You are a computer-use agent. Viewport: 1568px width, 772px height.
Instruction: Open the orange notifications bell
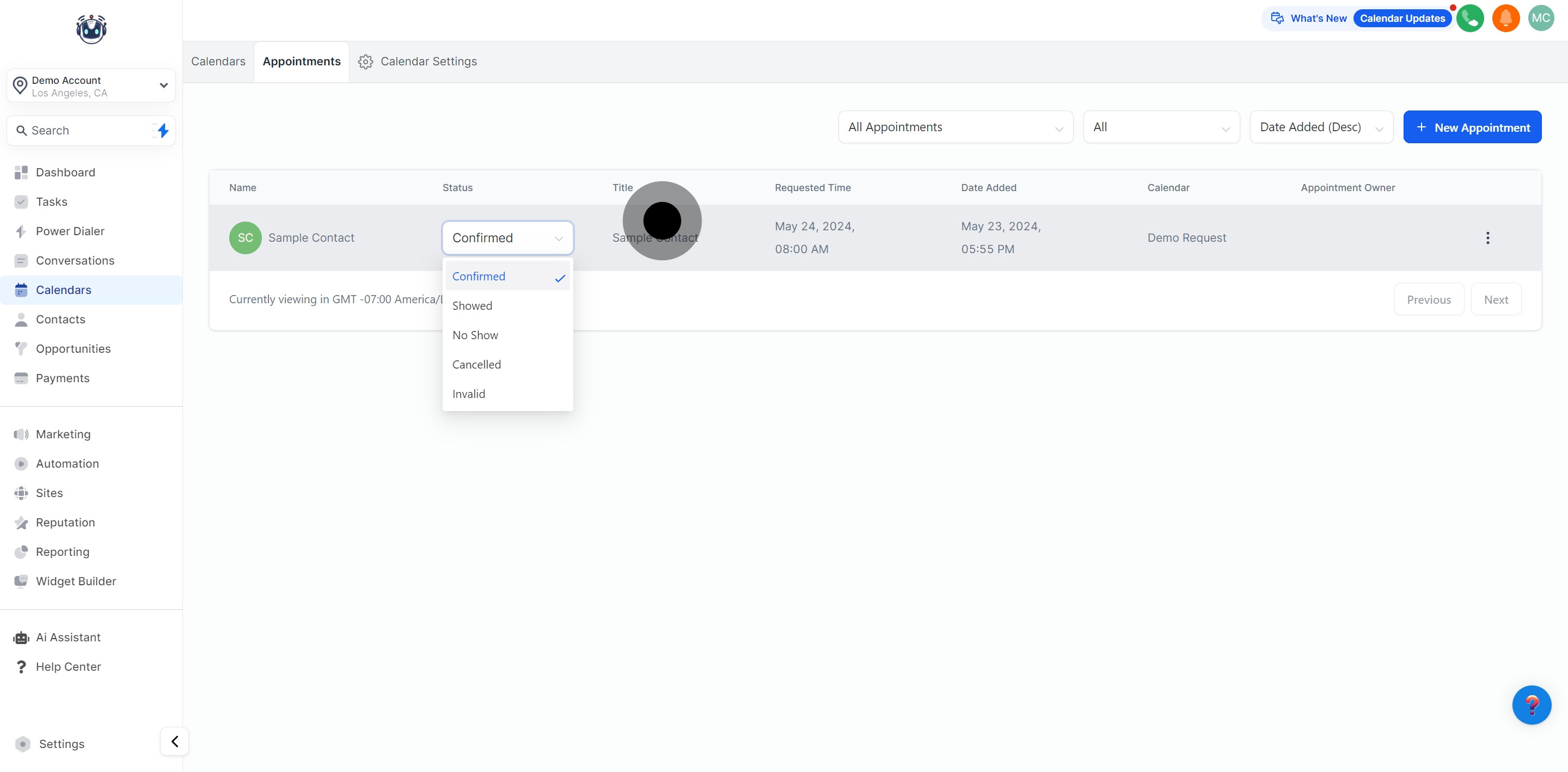[x=1505, y=19]
